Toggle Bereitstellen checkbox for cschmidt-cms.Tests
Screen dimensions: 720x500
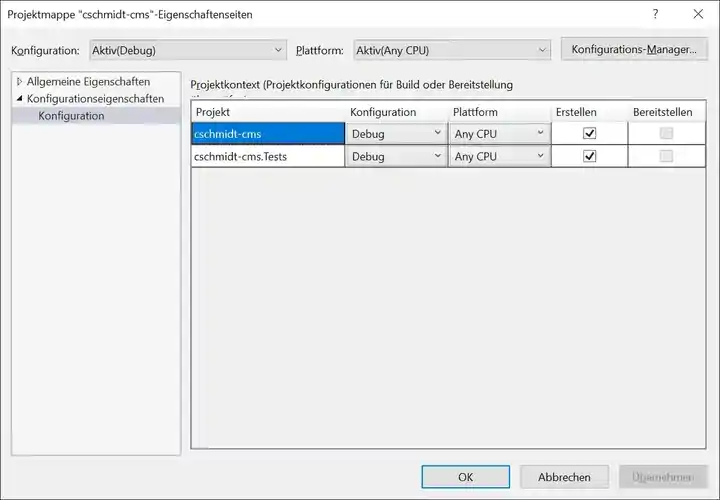tap(666, 156)
